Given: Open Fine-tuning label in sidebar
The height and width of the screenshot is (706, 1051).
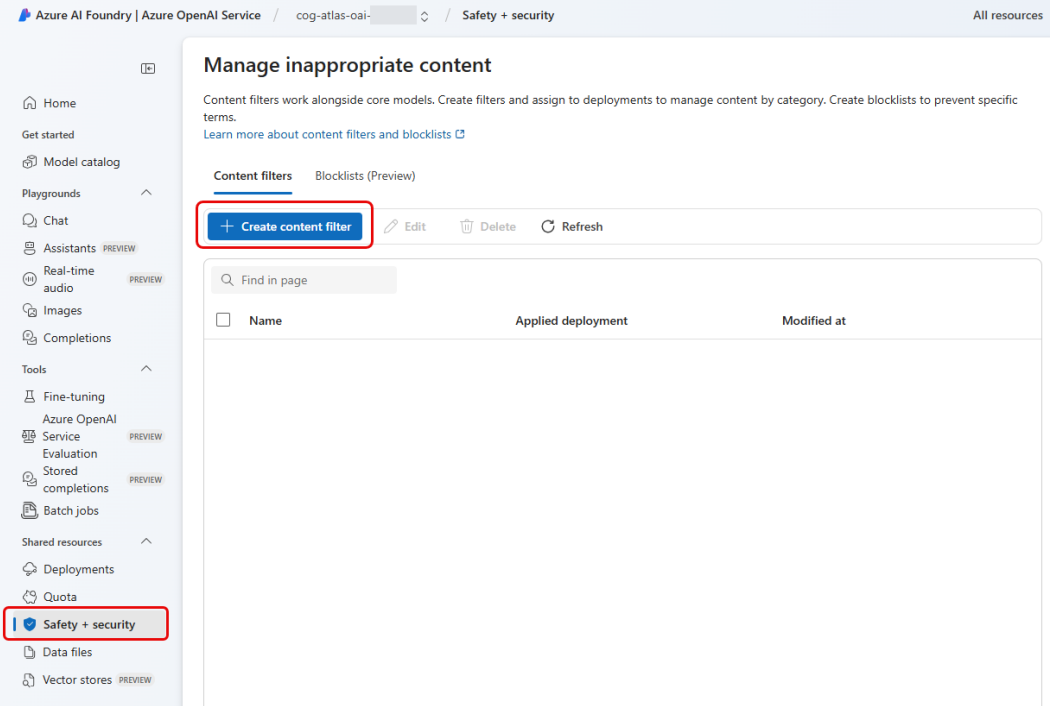Looking at the screenshot, I should 74,396.
